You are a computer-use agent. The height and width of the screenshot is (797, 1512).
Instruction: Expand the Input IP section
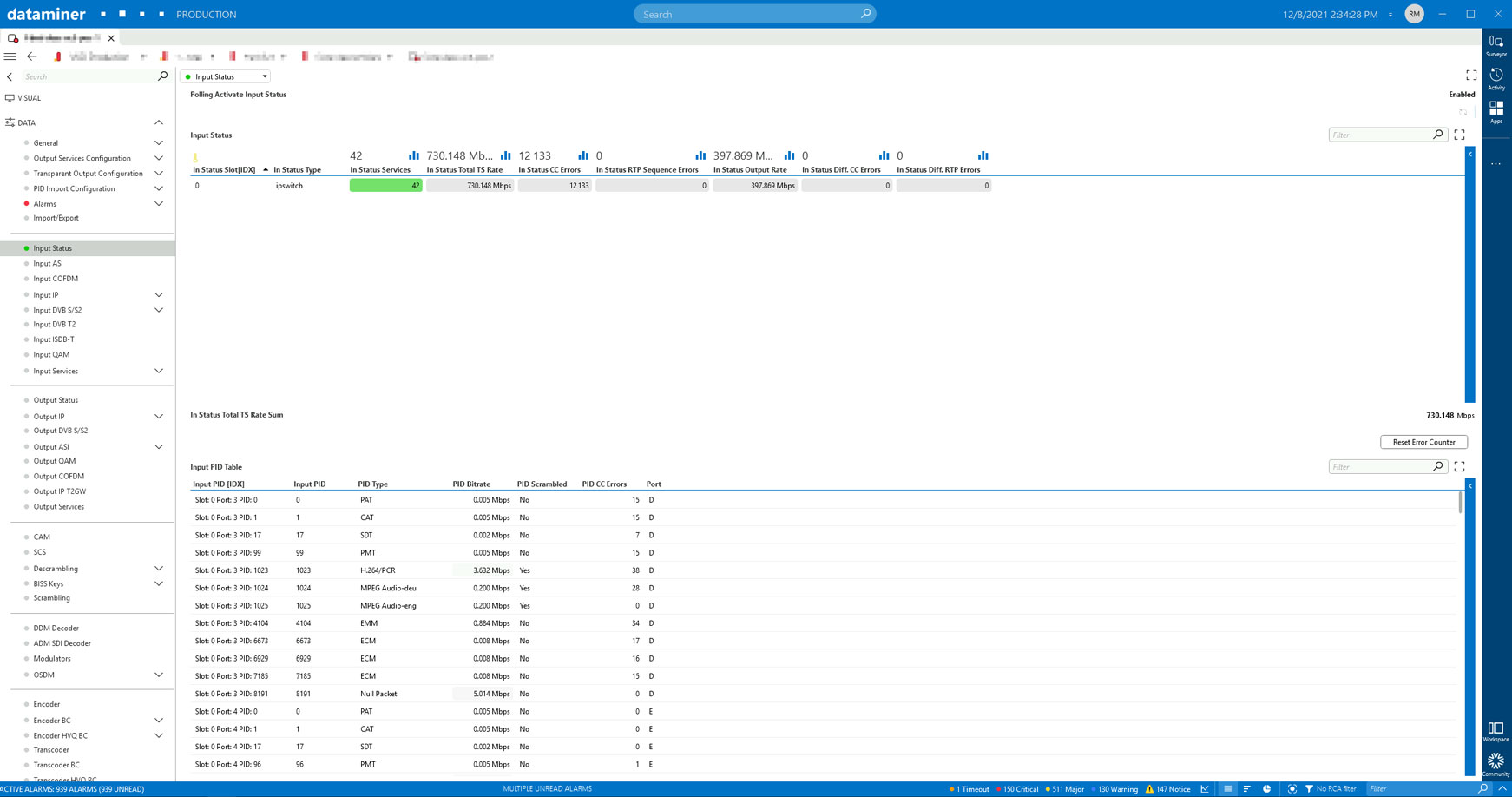pyautogui.click(x=159, y=295)
